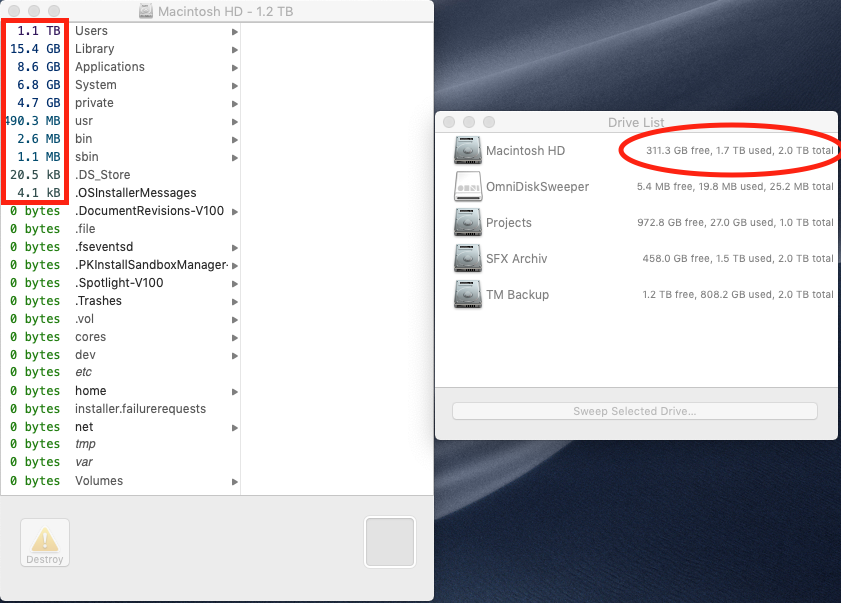Select the Users row
This screenshot has width=841, height=603.
[121, 31]
